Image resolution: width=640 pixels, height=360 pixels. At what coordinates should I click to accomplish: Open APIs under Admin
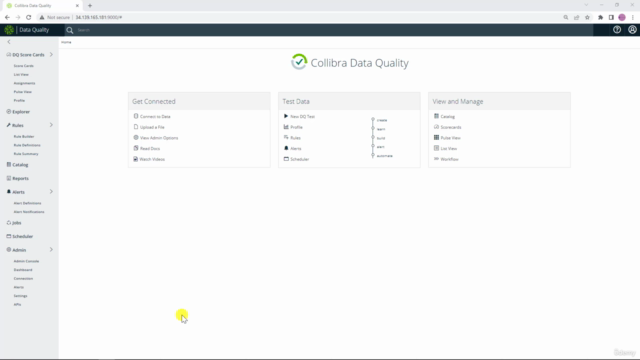click(17, 304)
